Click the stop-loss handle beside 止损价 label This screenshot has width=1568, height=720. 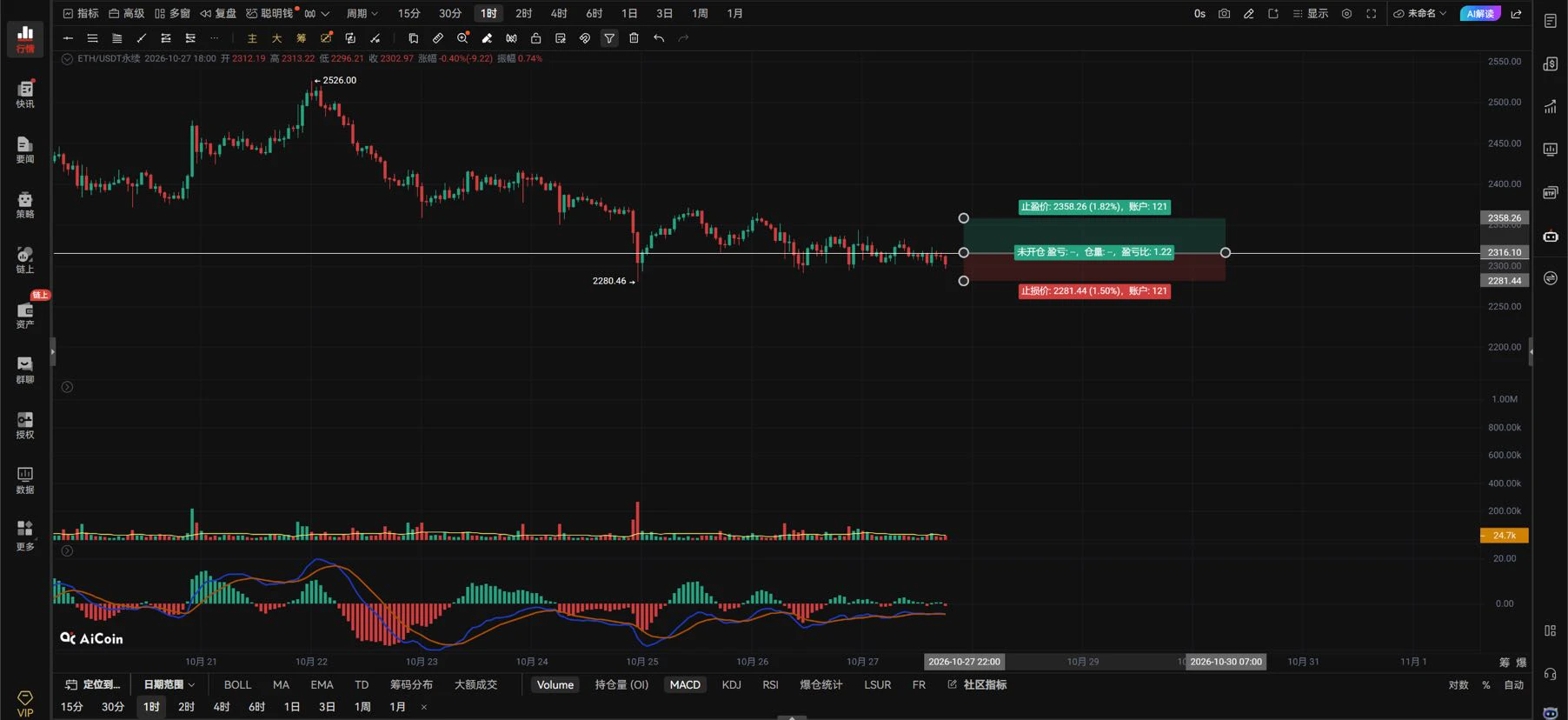point(963,281)
